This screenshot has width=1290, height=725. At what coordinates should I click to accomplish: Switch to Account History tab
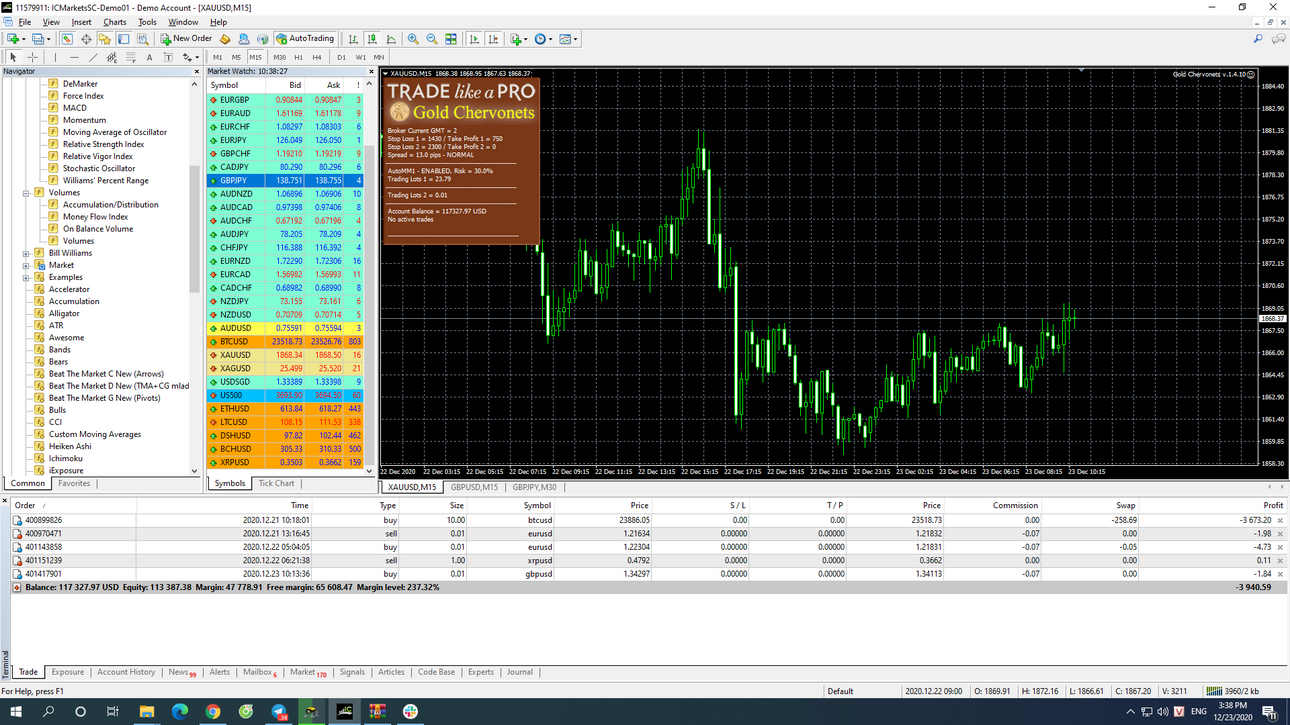click(126, 672)
